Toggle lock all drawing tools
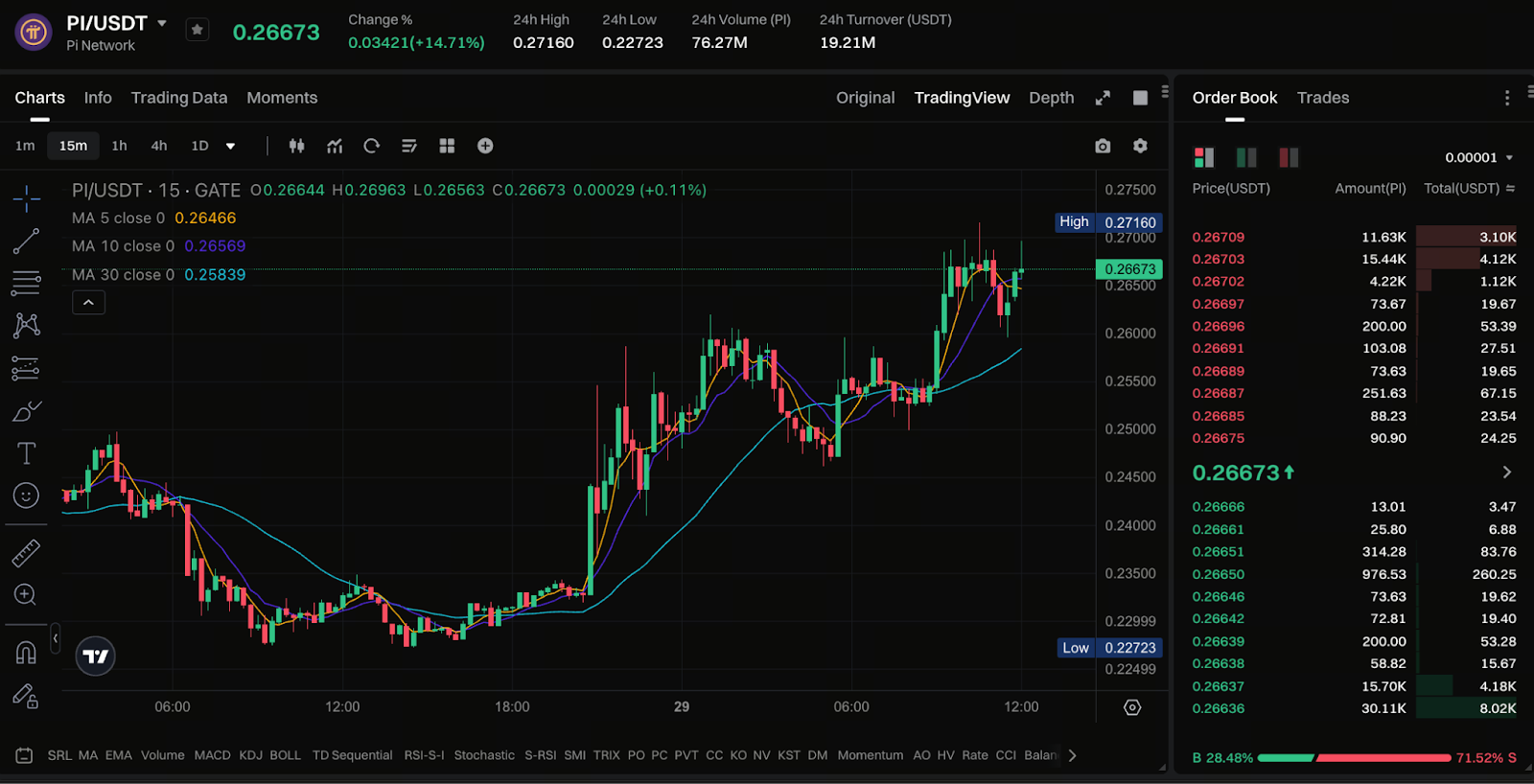Screen dimensions: 1534x784 click(26, 696)
